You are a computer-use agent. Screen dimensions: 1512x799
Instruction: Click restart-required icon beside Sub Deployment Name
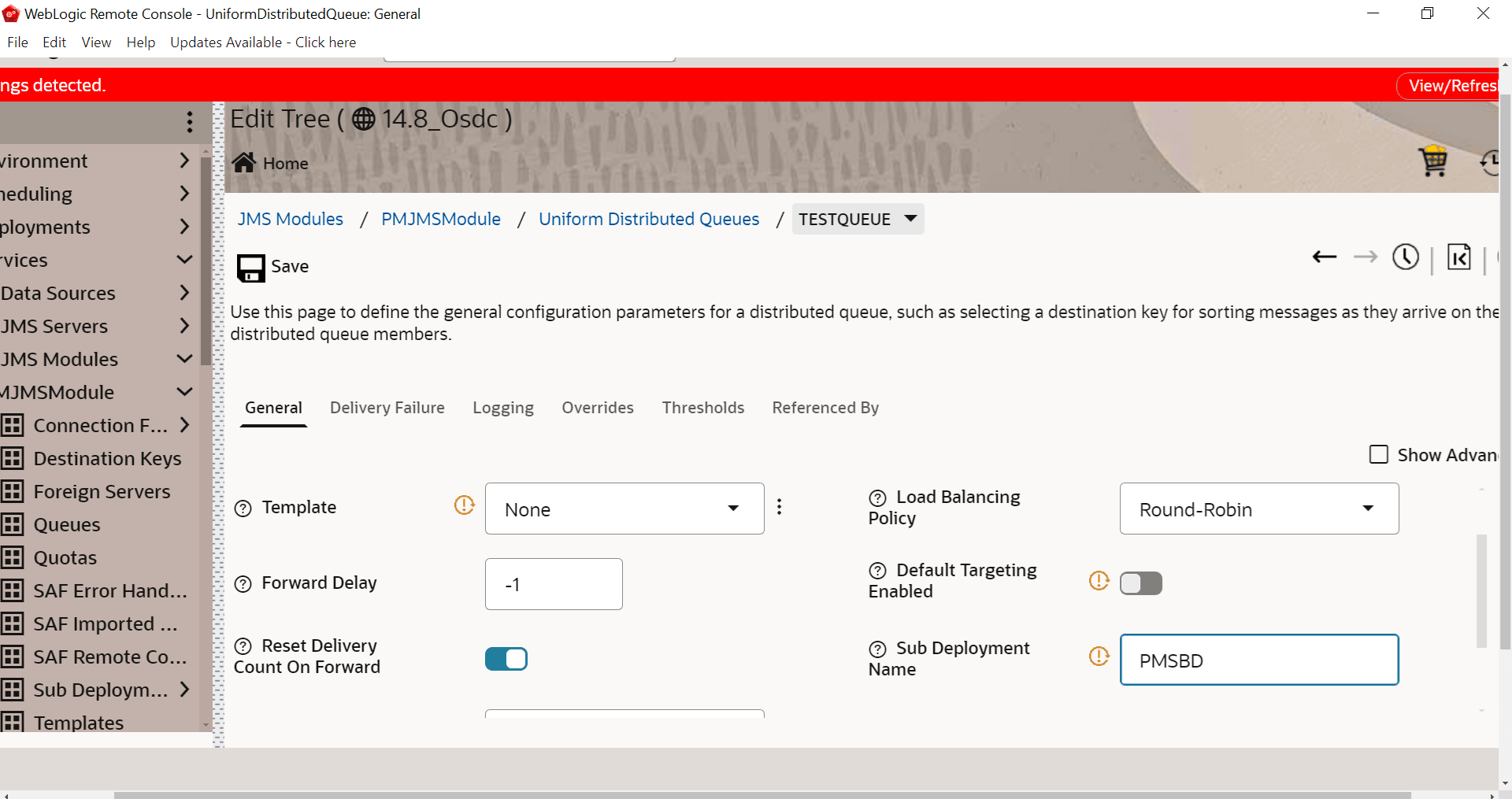[1099, 656]
